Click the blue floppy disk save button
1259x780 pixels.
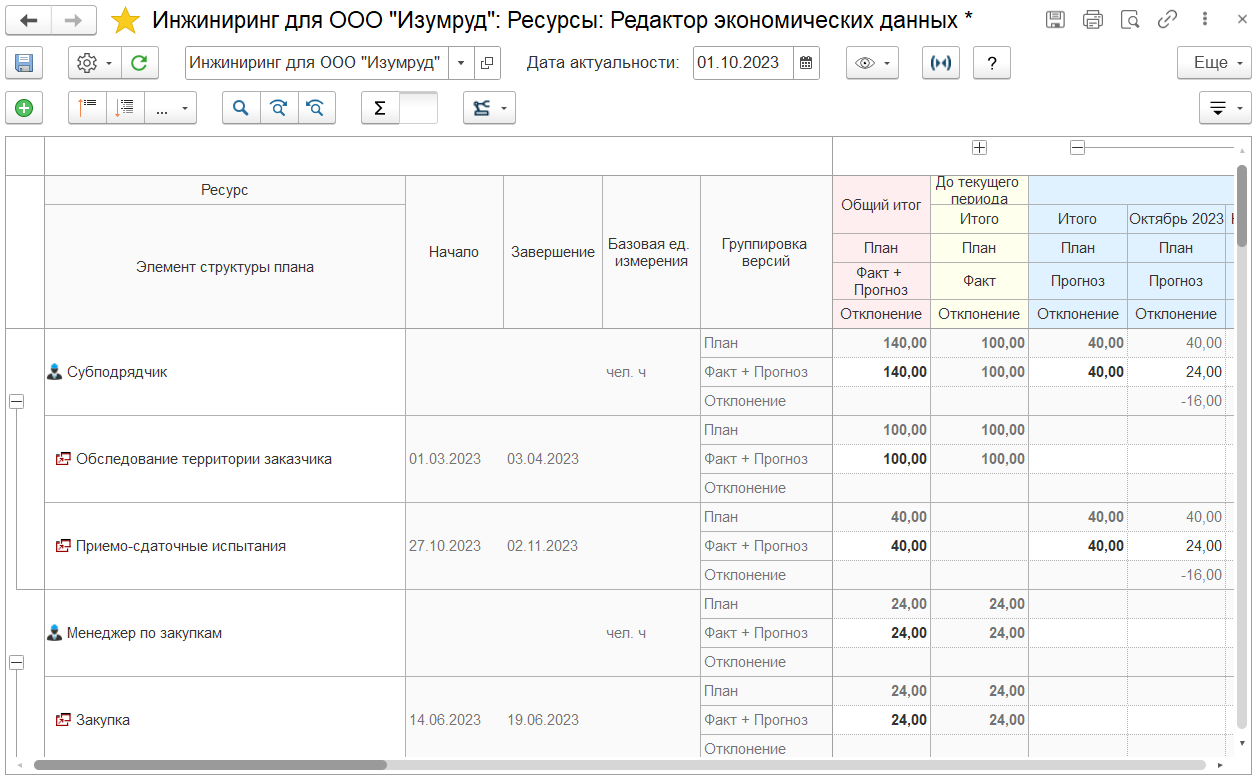point(24,63)
